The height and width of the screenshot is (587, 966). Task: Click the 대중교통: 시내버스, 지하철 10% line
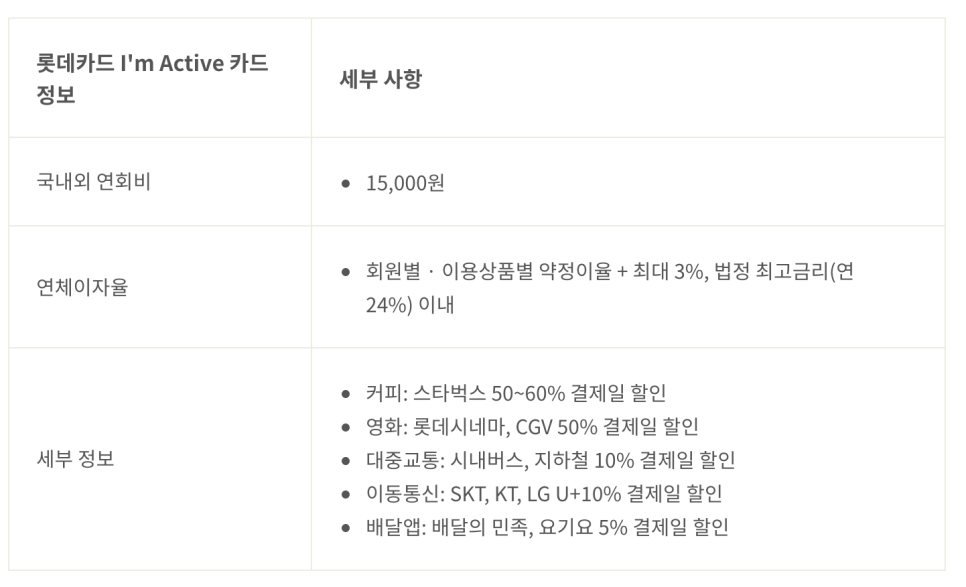point(550,460)
